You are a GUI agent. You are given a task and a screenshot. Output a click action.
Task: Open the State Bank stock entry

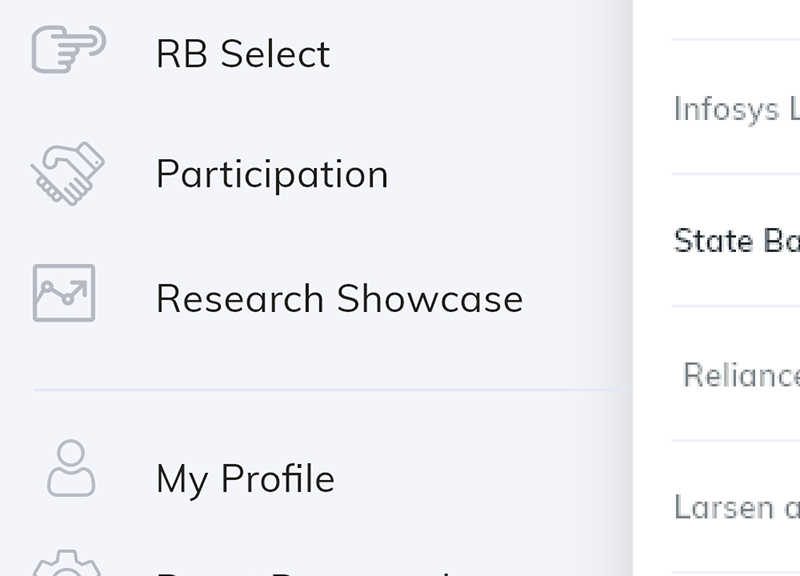[736, 240]
